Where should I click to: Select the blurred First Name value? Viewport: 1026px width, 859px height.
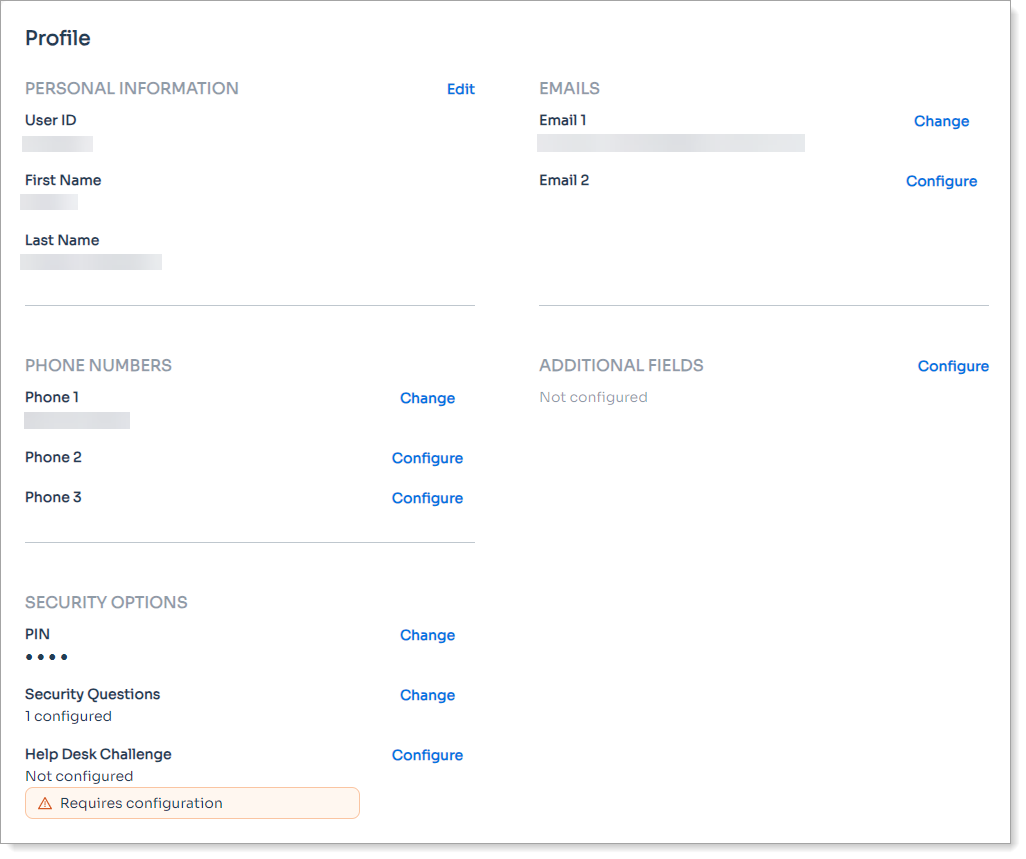pos(49,202)
